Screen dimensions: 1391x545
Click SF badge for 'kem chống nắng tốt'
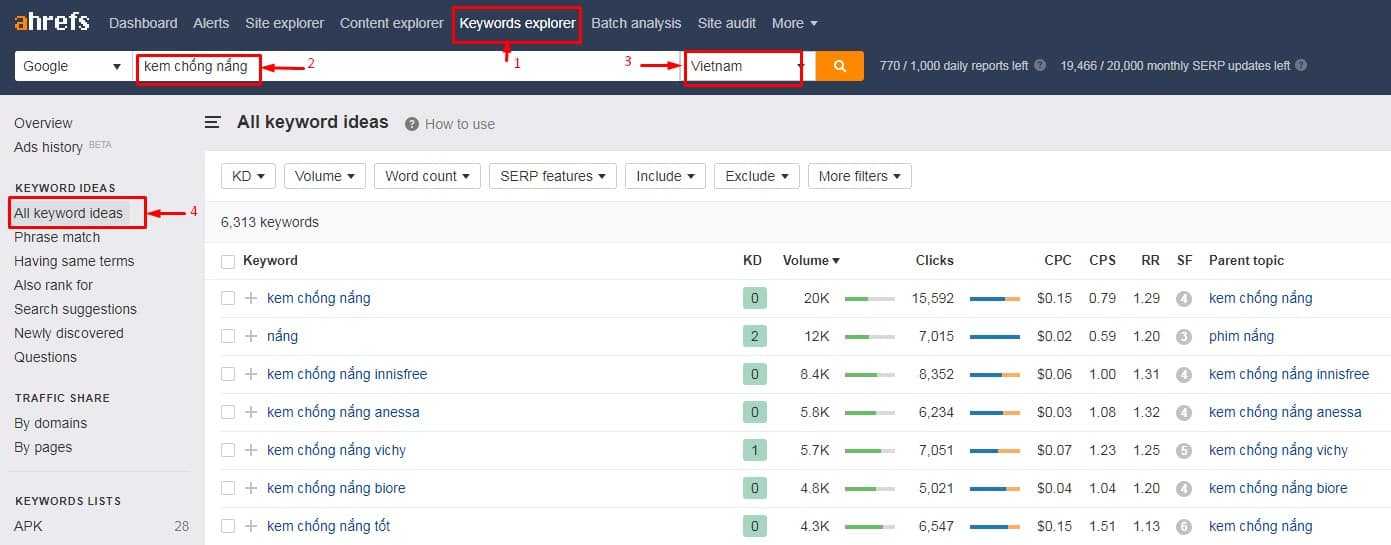(x=1184, y=526)
